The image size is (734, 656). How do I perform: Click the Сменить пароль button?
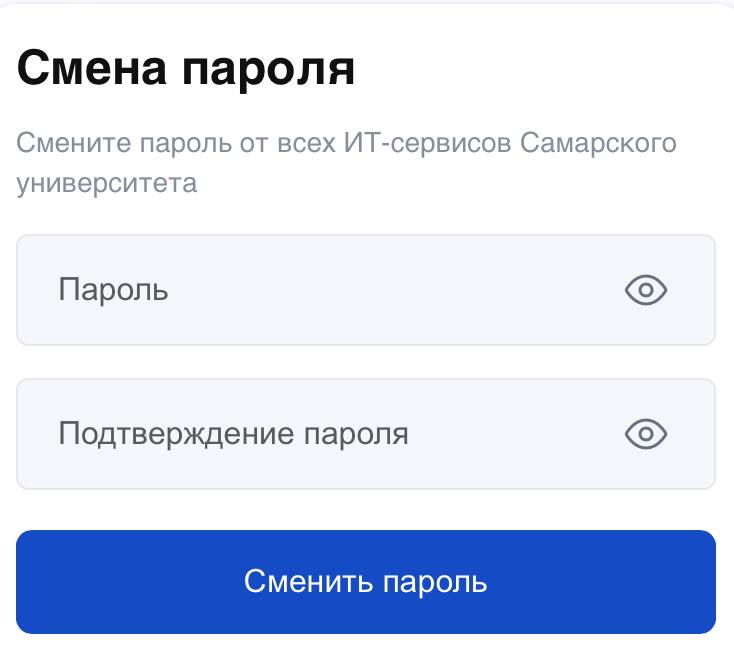point(366,582)
